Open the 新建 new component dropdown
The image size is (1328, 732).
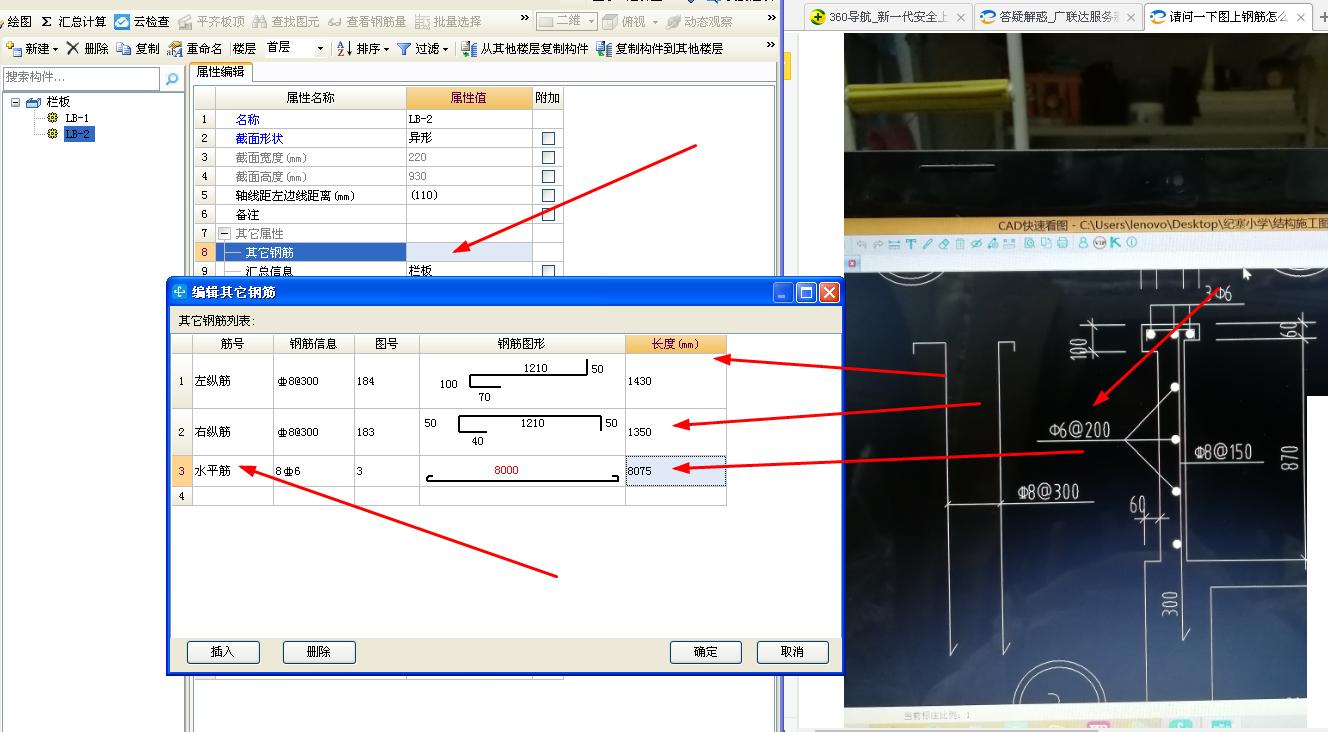(x=32, y=48)
